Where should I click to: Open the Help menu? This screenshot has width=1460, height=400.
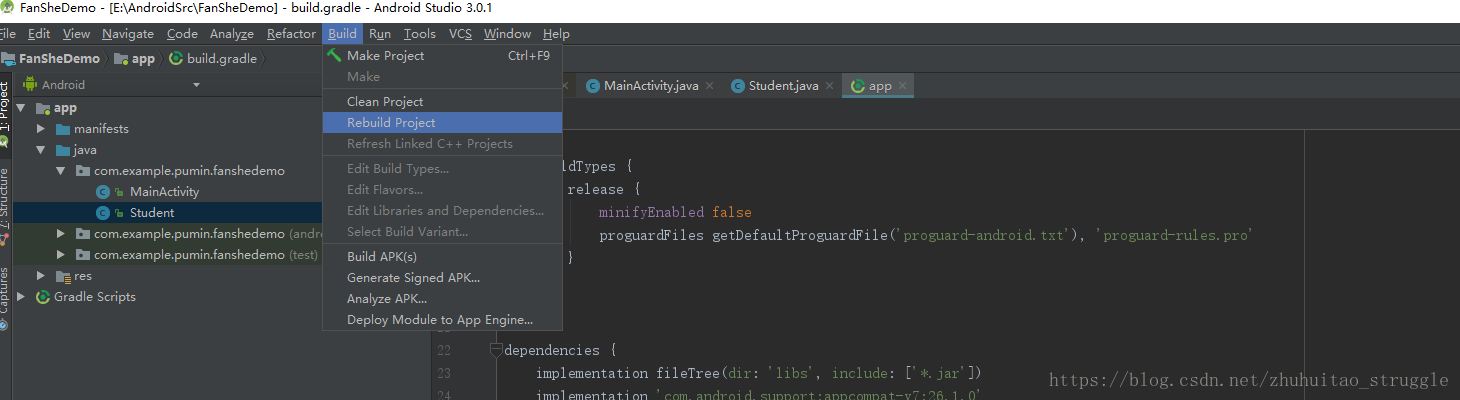point(556,33)
